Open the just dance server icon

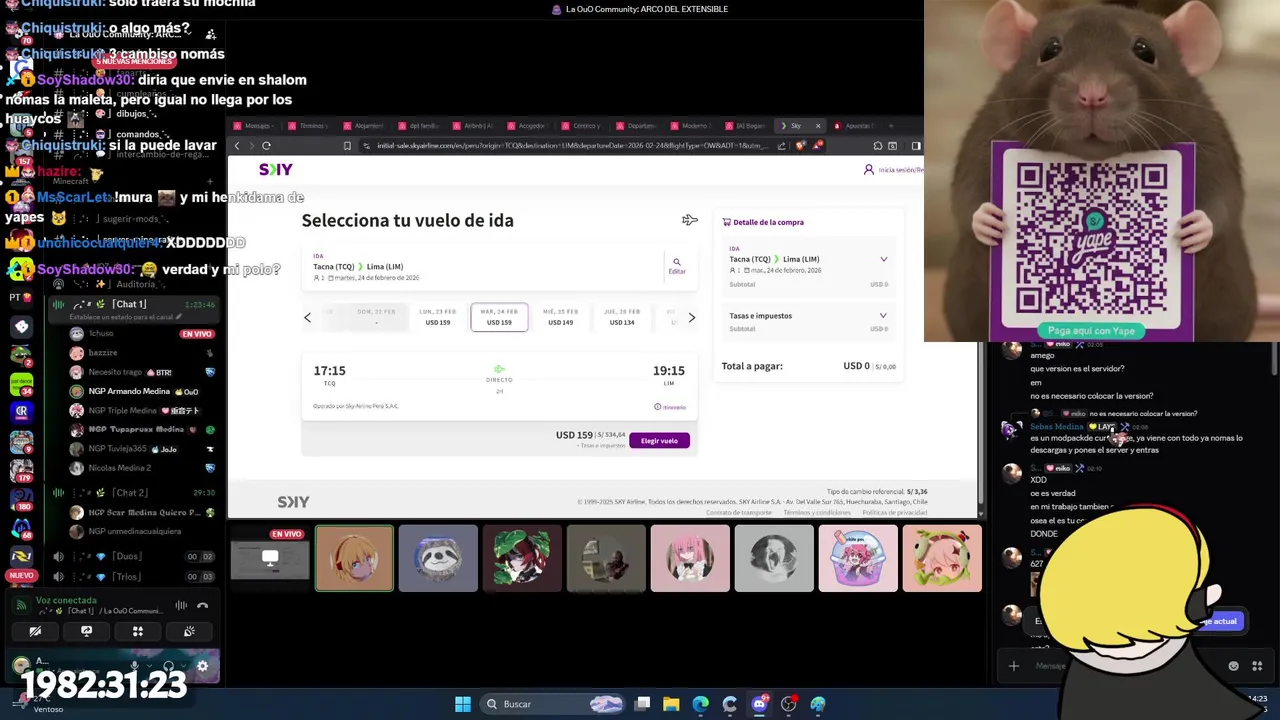coord(21,382)
